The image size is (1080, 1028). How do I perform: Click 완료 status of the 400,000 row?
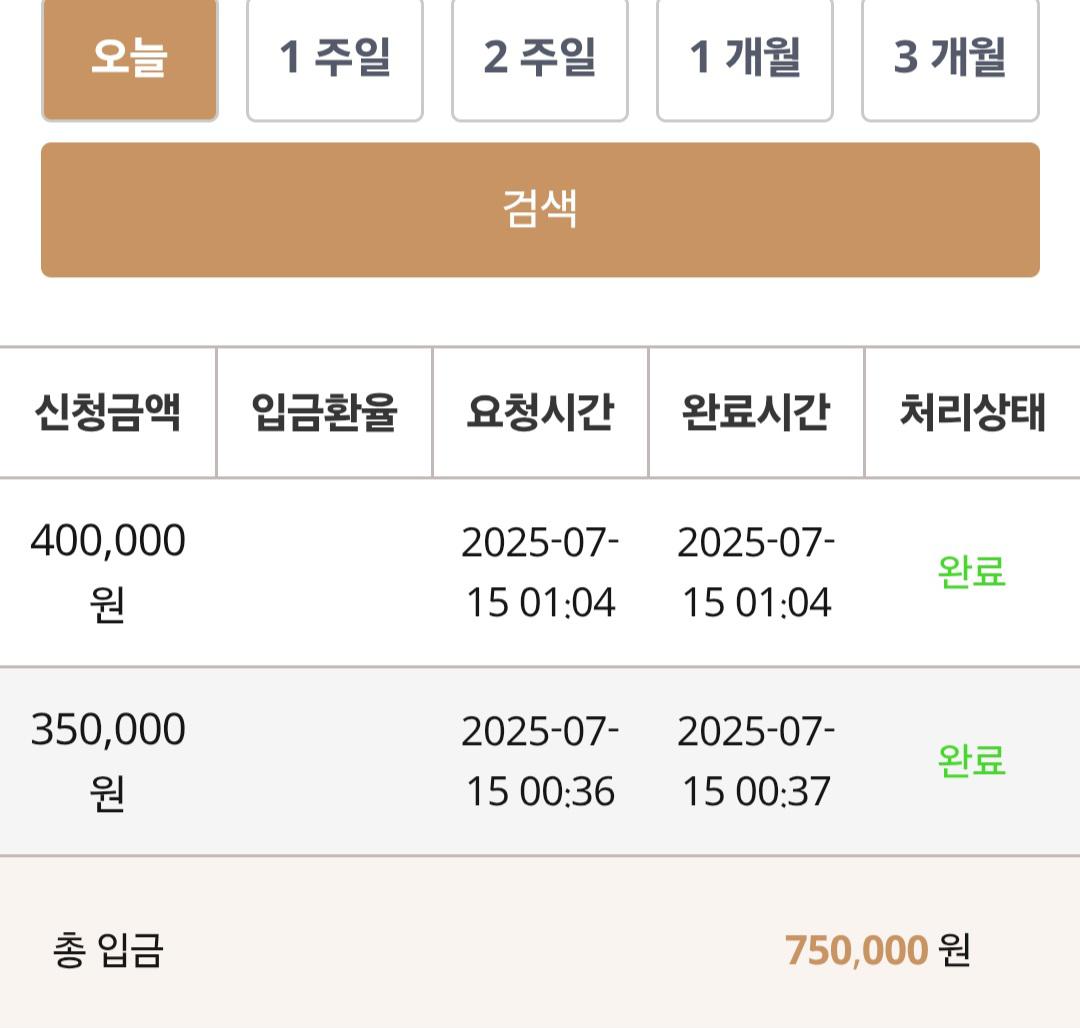click(x=972, y=571)
